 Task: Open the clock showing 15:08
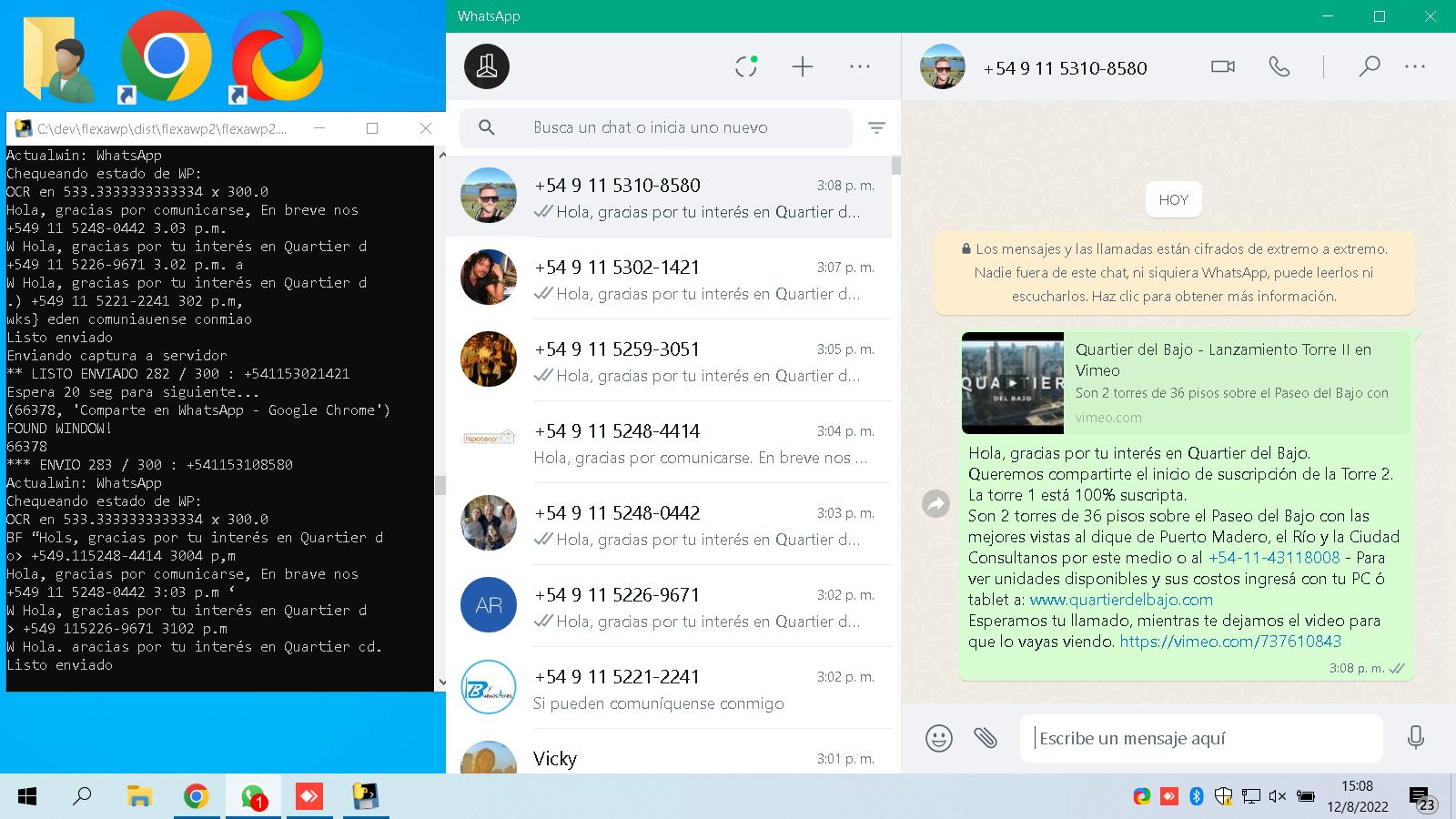tap(1357, 796)
